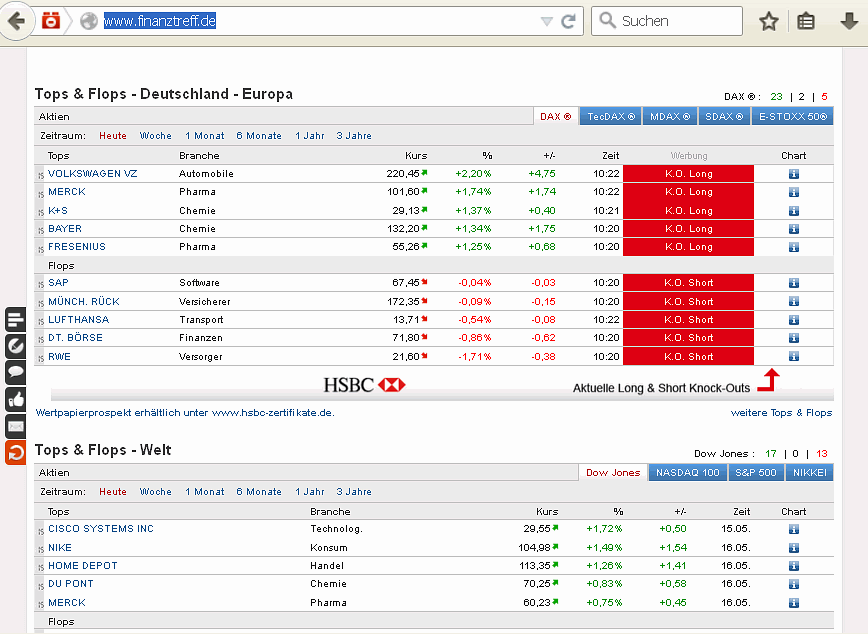
Task: Click the sidebar compass icon
Action: 16,346
